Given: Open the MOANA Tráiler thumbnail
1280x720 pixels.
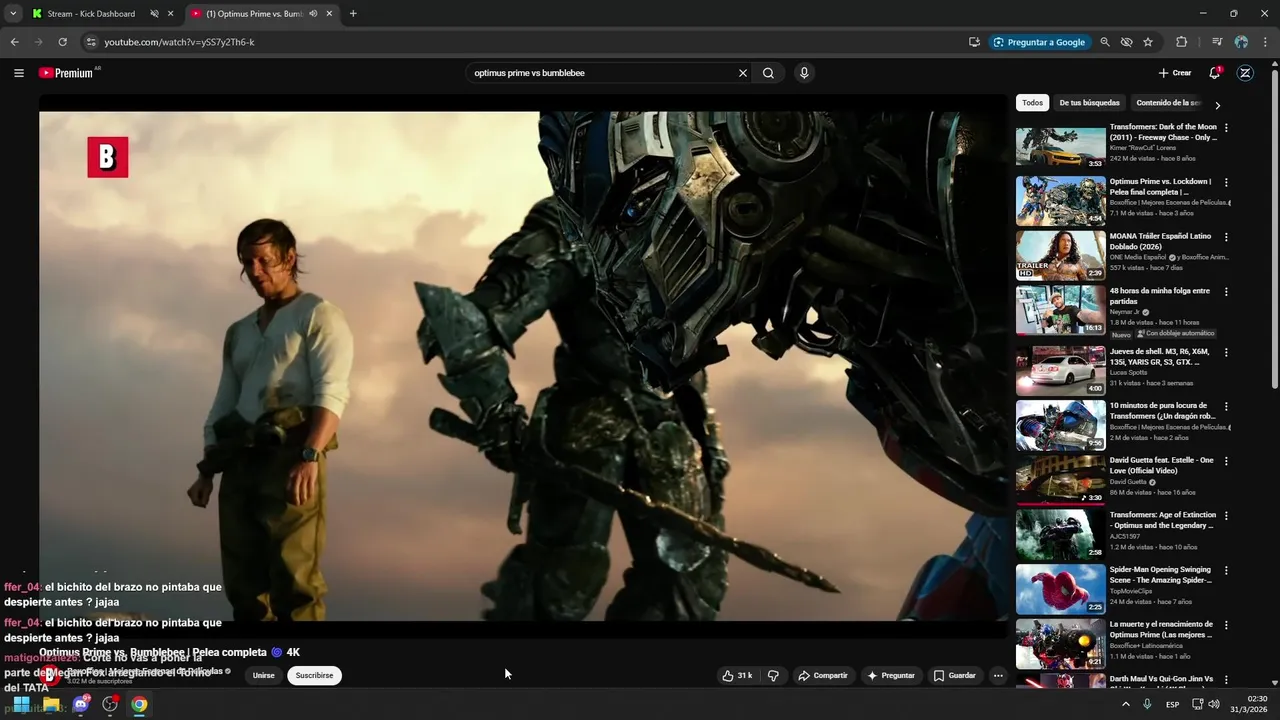Looking at the screenshot, I should (1061, 255).
